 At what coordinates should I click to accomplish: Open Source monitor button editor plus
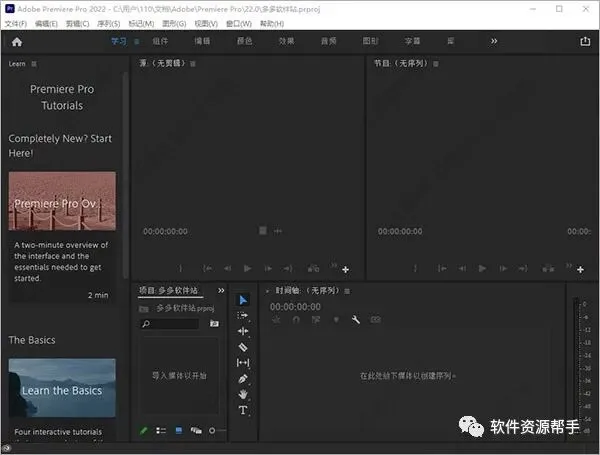[x=346, y=270]
